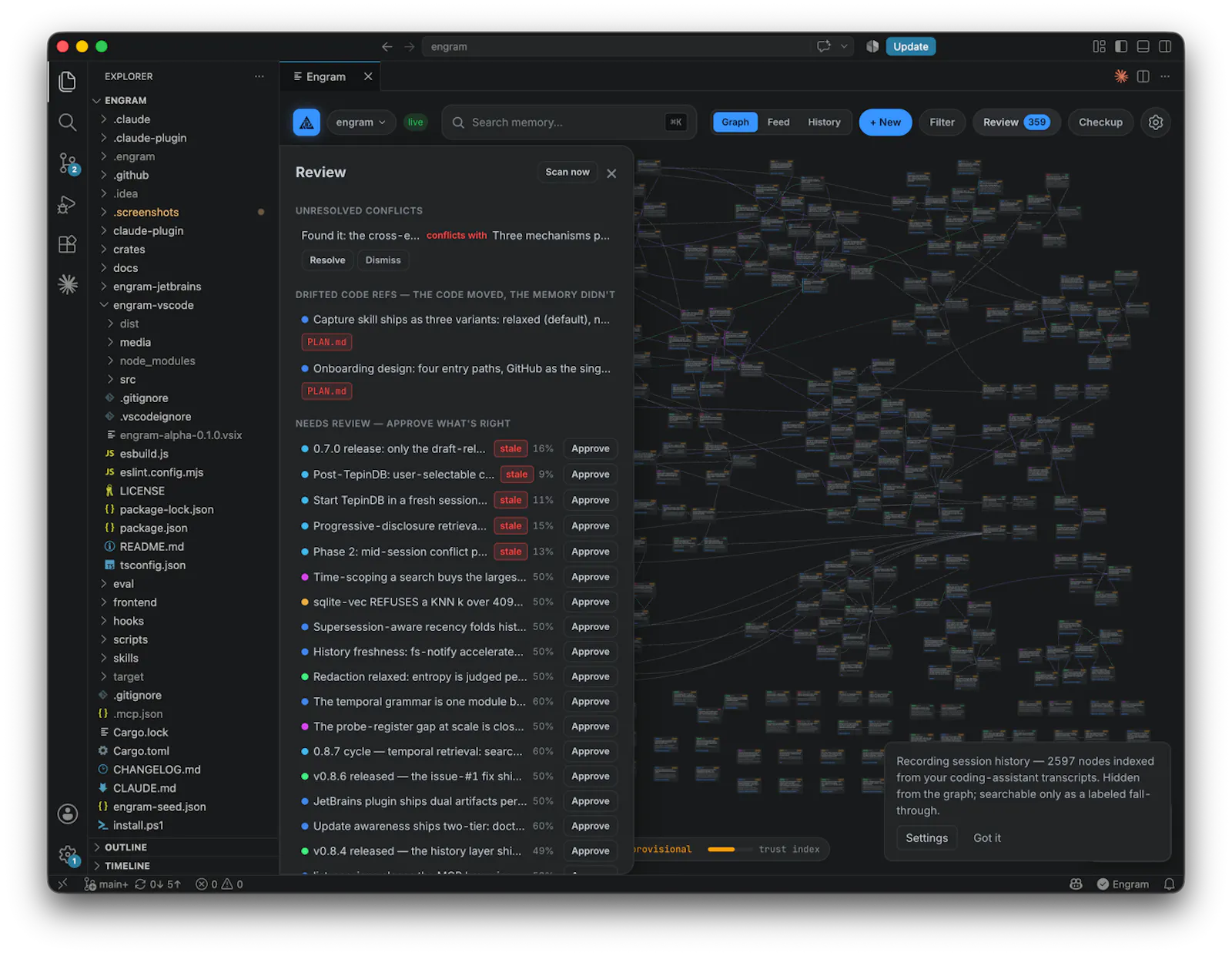Toggle the Filter button
The image size is (1232, 956).
pyautogui.click(x=942, y=122)
